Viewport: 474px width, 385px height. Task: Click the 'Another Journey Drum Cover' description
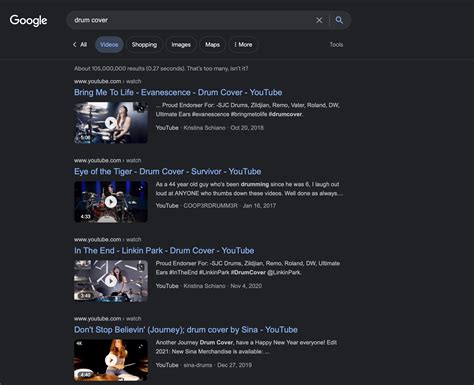pos(246,347)
